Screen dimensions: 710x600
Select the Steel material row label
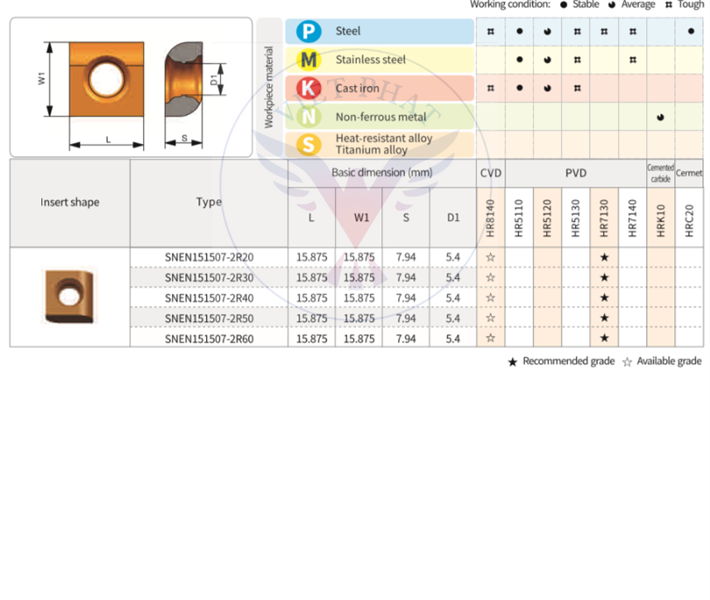coord(348,31)
